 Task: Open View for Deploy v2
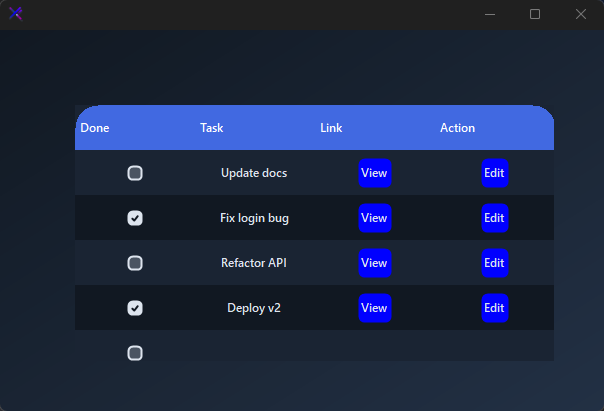(375, 308)
